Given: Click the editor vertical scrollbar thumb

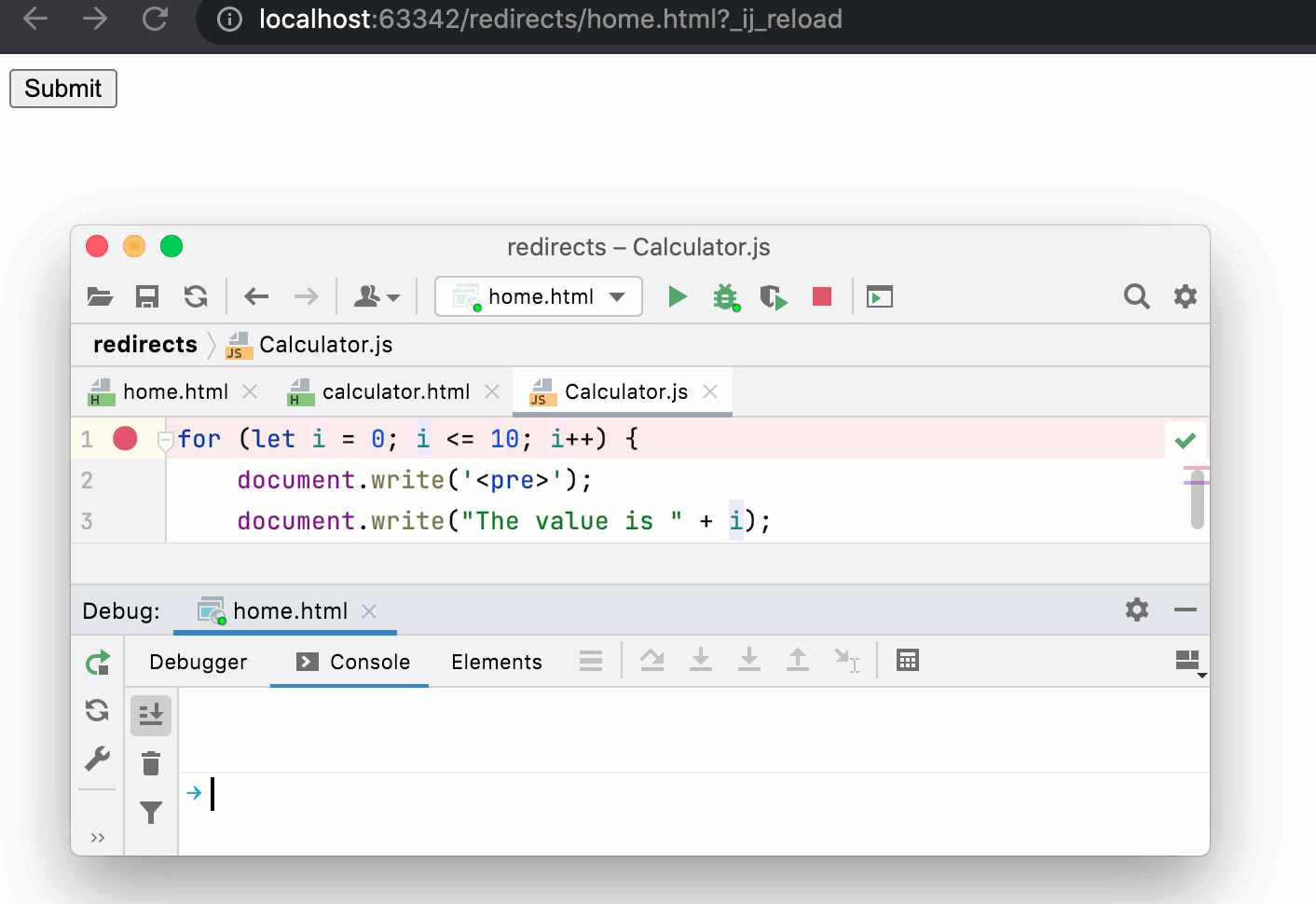Looking at the screenshot, I should pos(1197,499).
